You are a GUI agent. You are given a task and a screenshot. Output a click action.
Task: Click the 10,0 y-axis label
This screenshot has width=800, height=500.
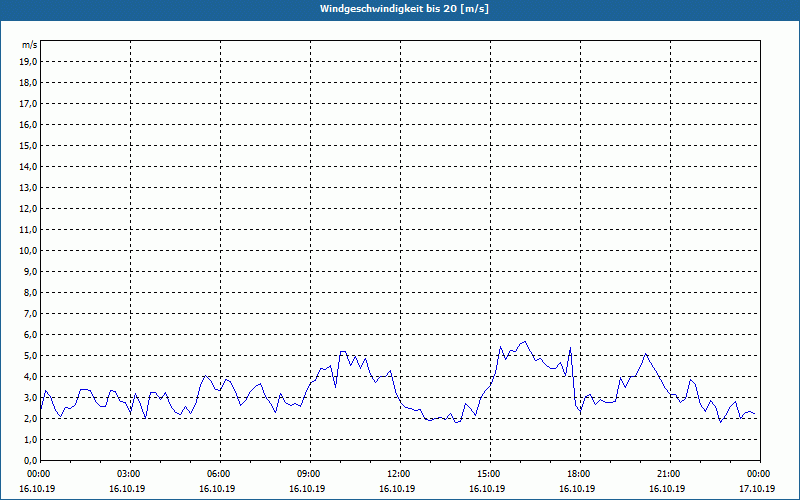[29, 251]
